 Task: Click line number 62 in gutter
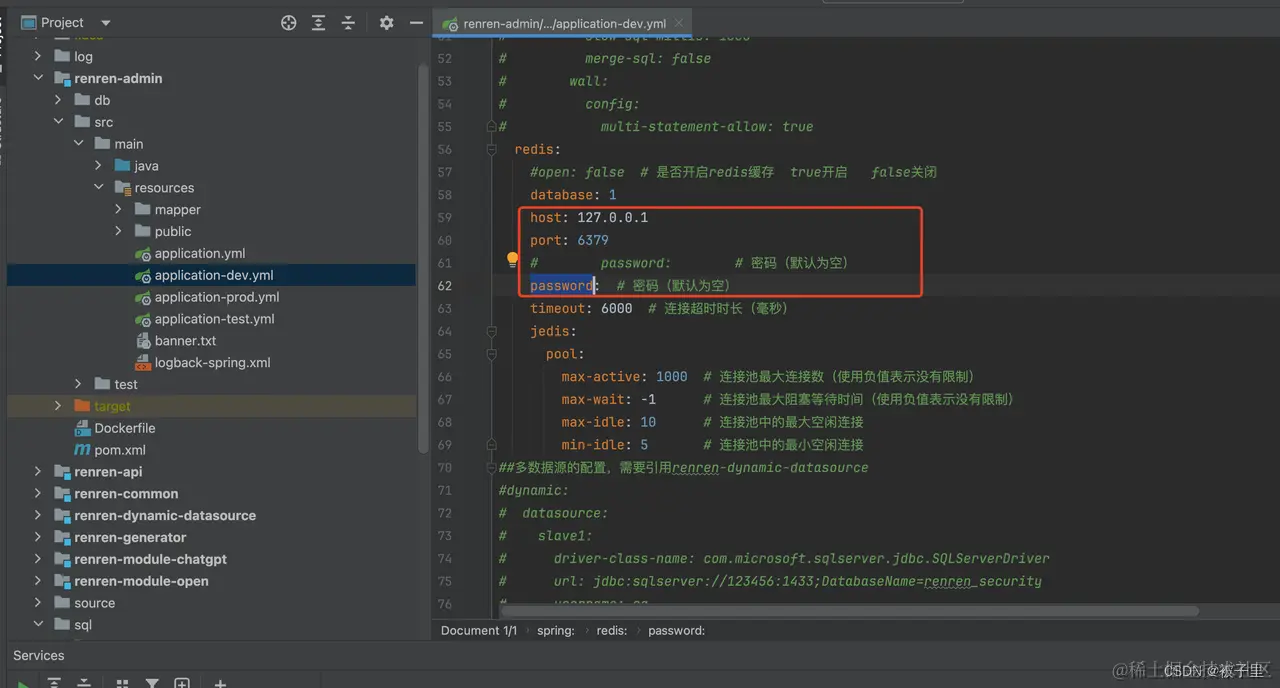tap(444, 285)
